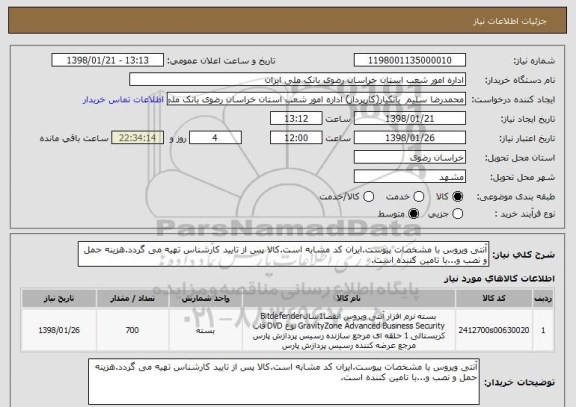Select the کالا/خدمت radio option
This screenshot has width=576, height=407.
point(368,197)
